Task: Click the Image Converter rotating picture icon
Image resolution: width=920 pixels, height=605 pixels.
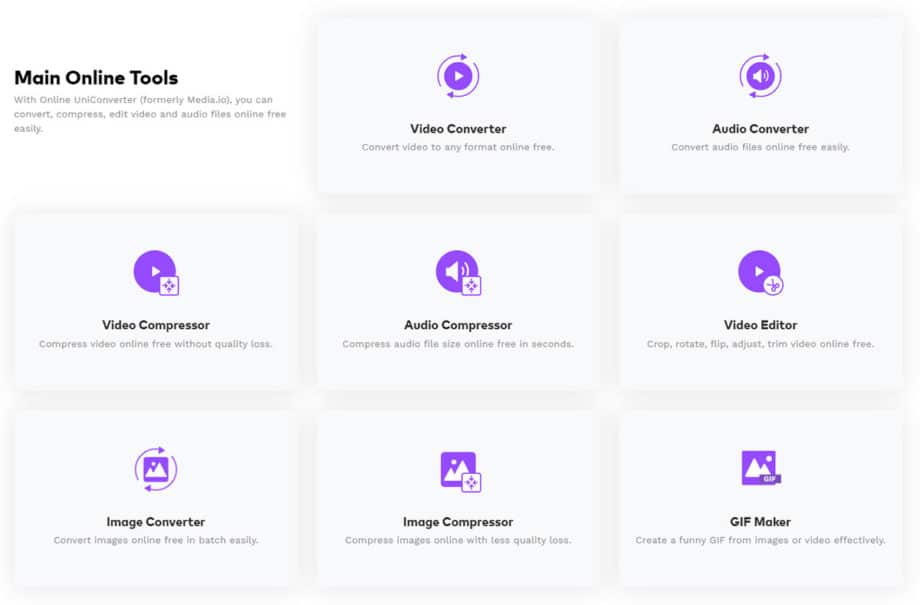Action: coord(155,468)
